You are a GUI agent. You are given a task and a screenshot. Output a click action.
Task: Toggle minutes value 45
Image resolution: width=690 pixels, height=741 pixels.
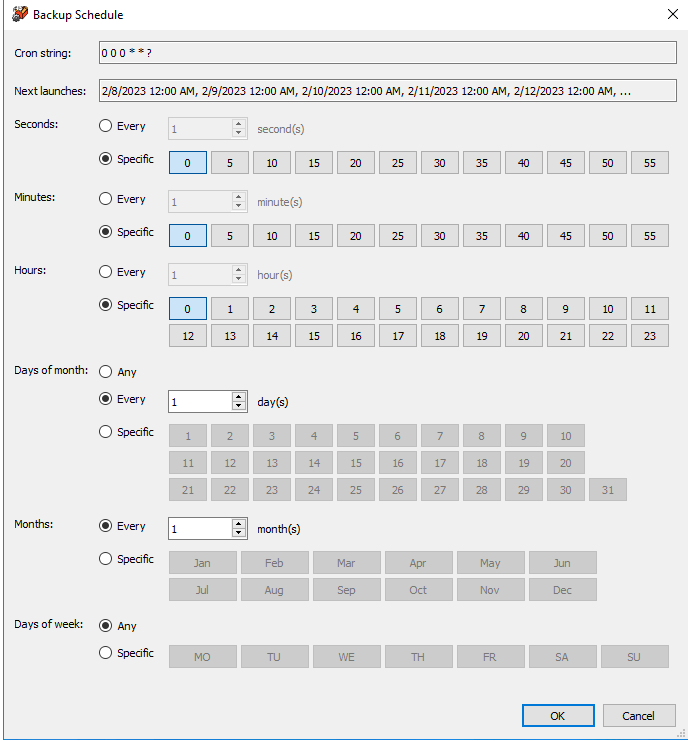(x=566, y=236)
